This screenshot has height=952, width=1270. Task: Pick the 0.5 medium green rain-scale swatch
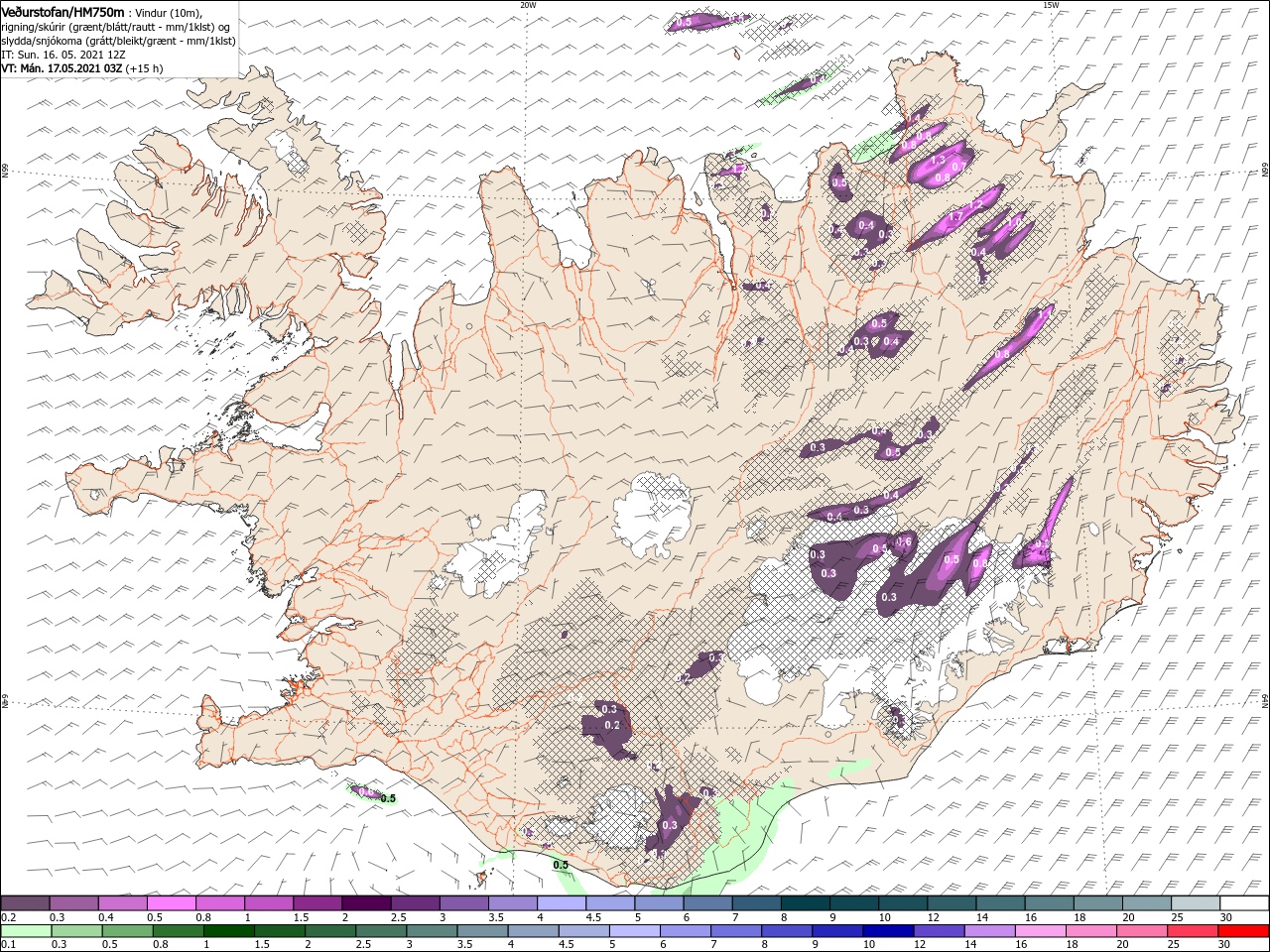tap(129, 931)
